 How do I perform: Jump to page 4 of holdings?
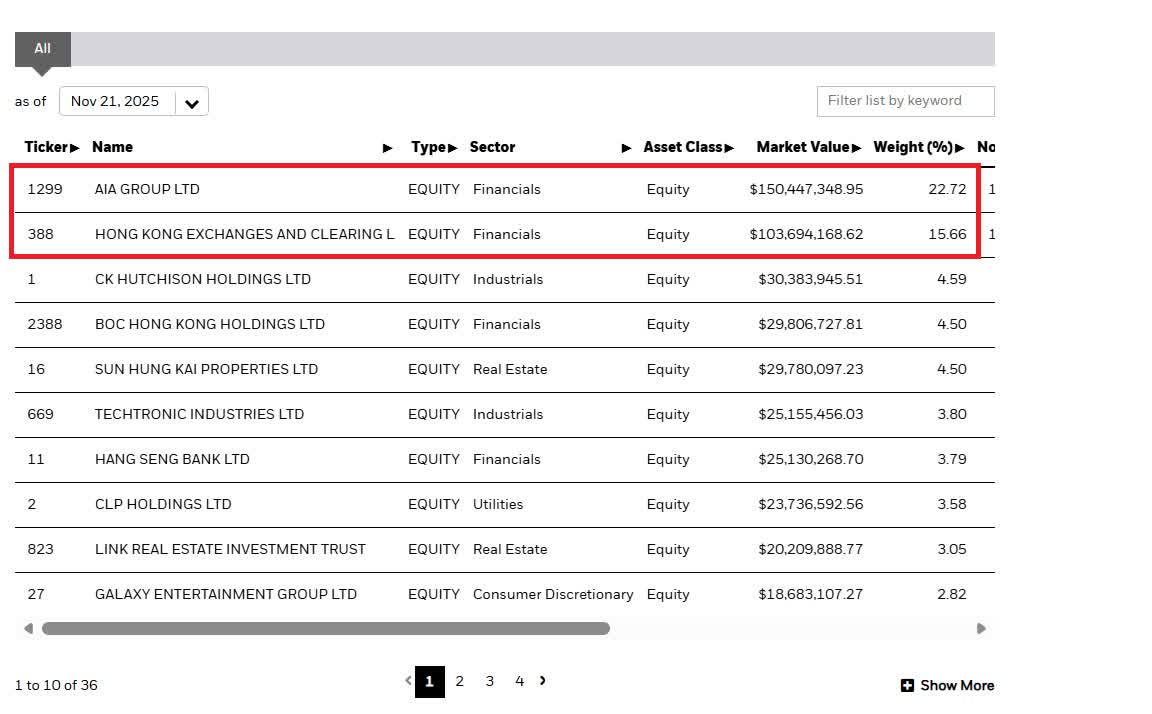519,681
